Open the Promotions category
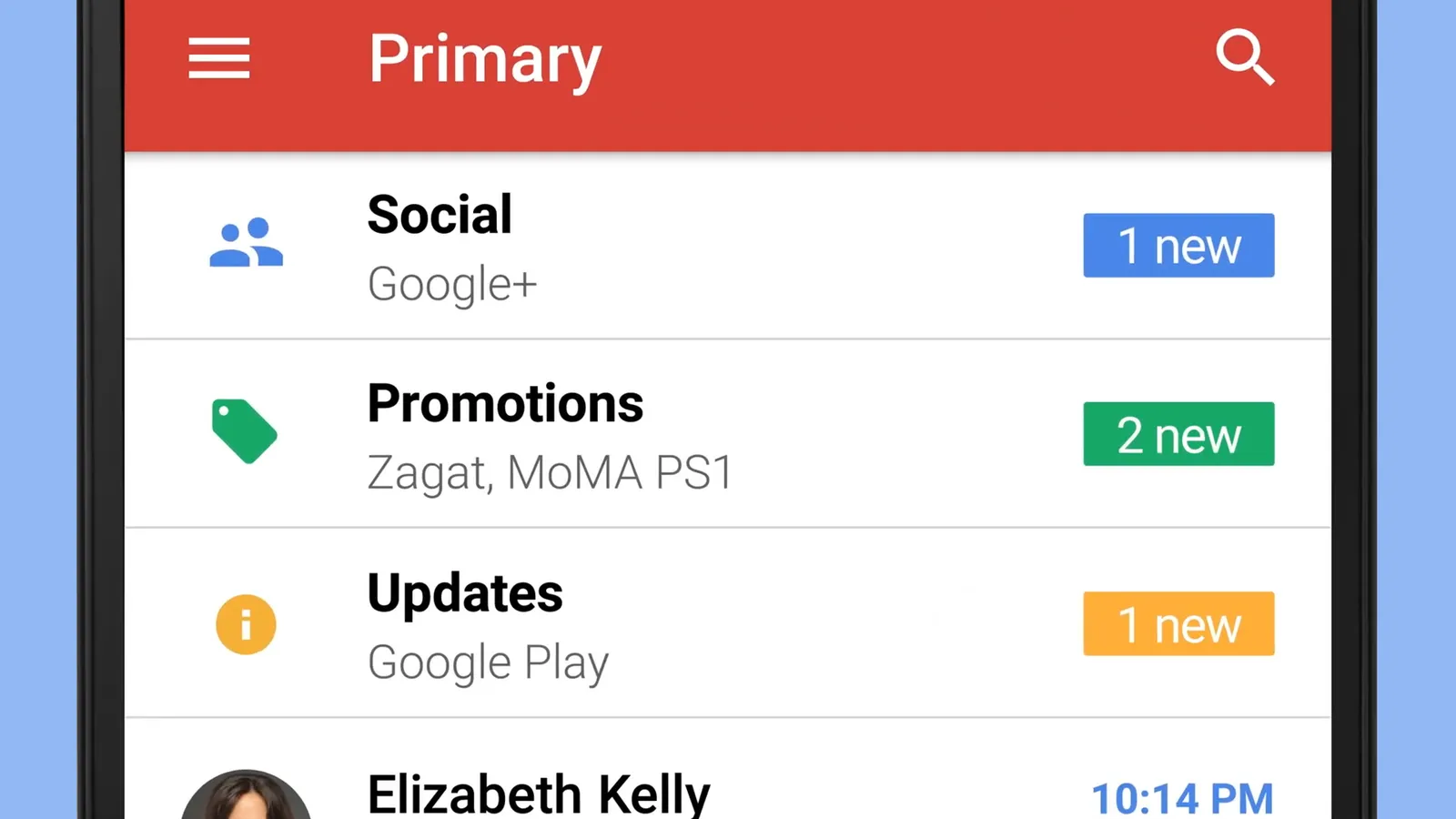The image size is (1456, 819). pyautogui.click(x=505, y=403)
